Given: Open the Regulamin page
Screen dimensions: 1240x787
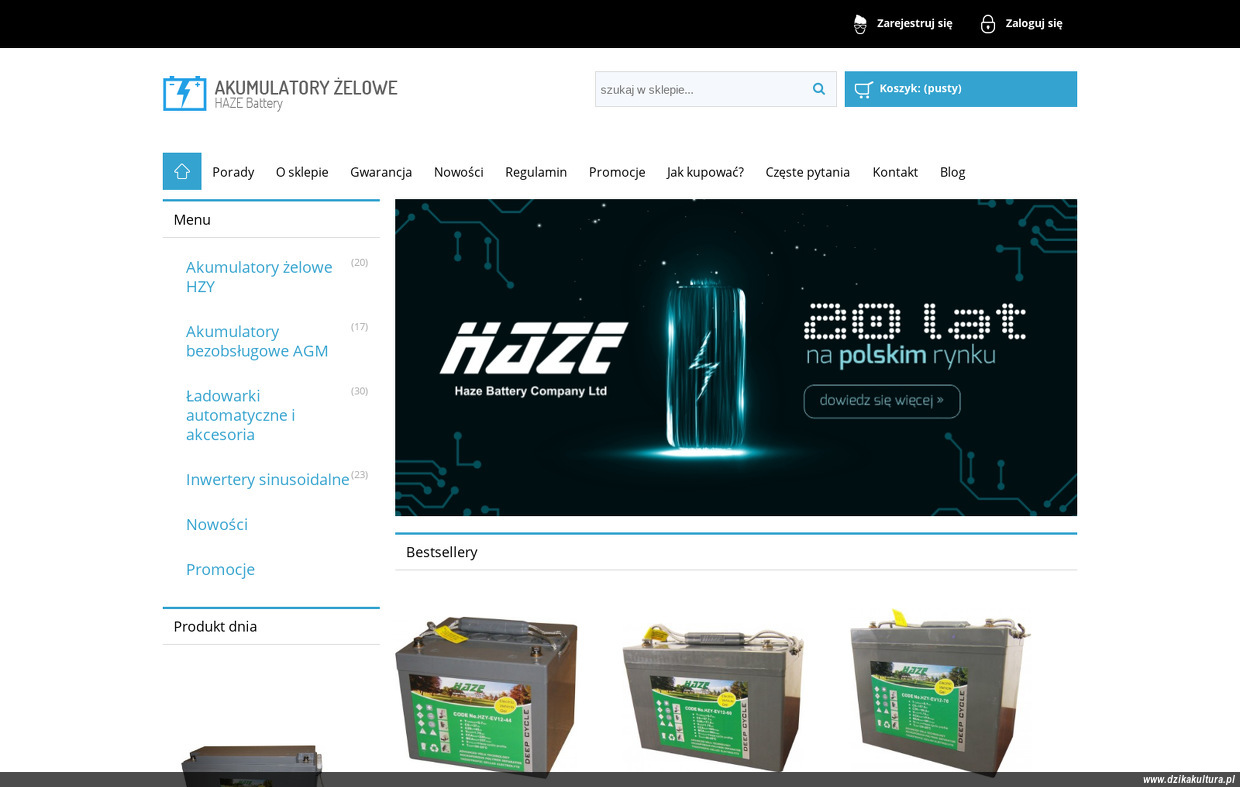Looking at the screenshot, I should [x=536, y=172].
